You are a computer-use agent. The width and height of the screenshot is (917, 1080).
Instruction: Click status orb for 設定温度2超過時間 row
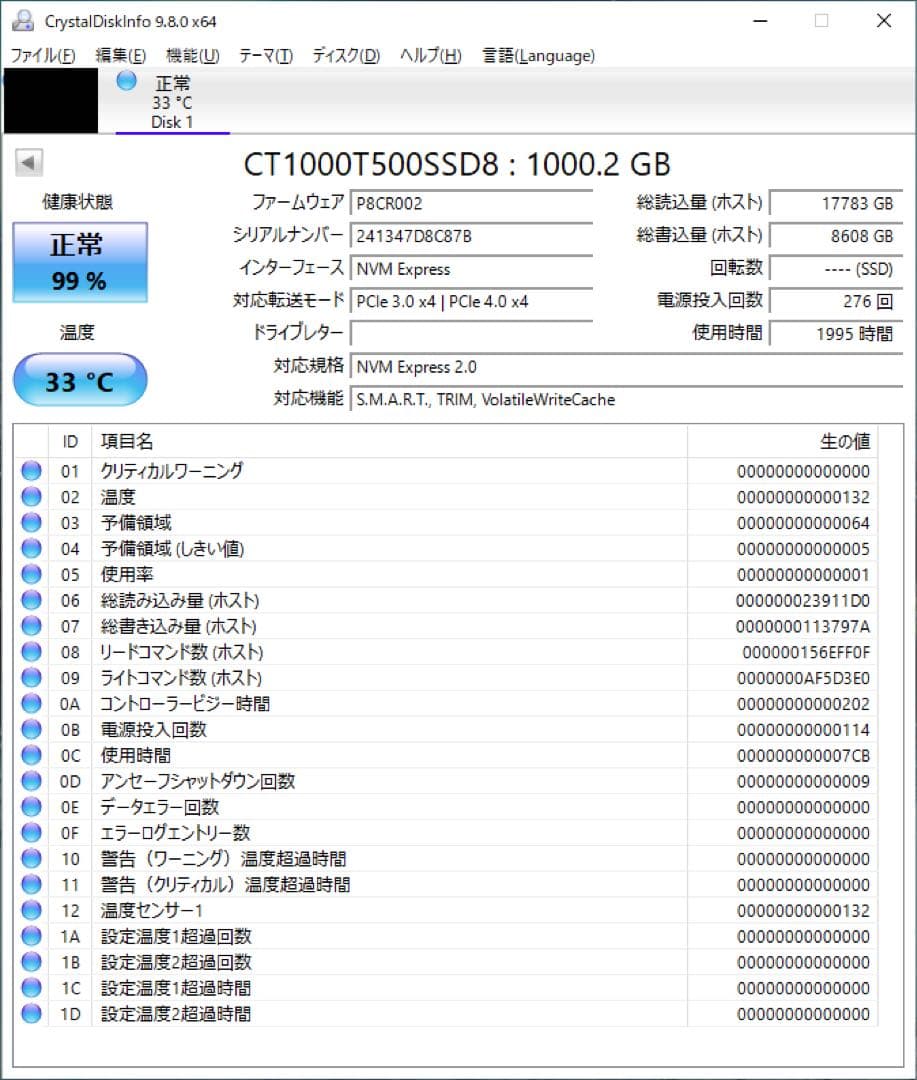point(31,1013)
